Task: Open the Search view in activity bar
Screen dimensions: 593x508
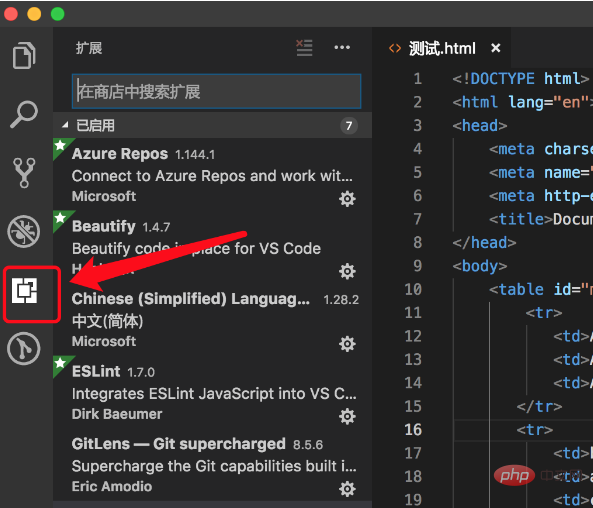Action: click(23, 114)
